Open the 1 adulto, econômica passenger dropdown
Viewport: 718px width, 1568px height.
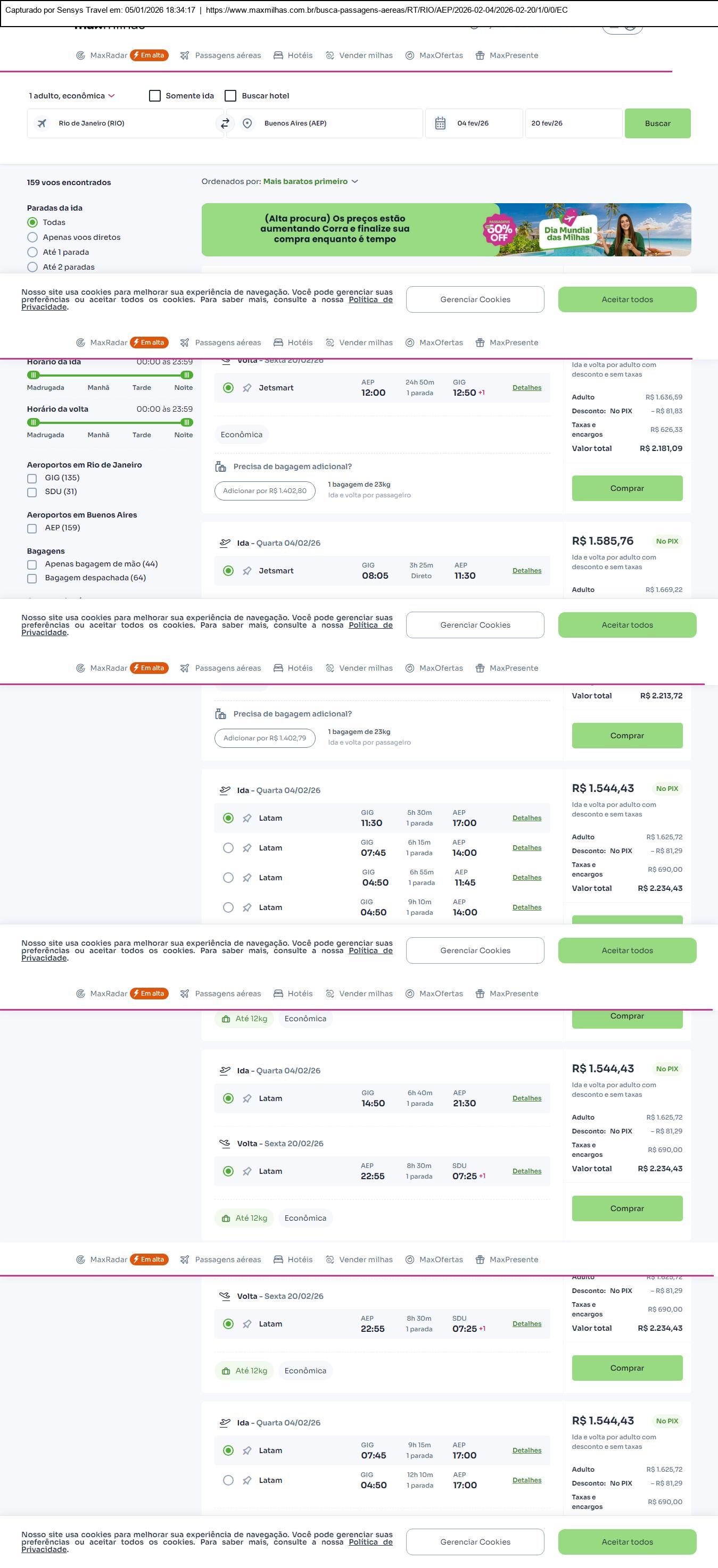(x=72, y=96)
